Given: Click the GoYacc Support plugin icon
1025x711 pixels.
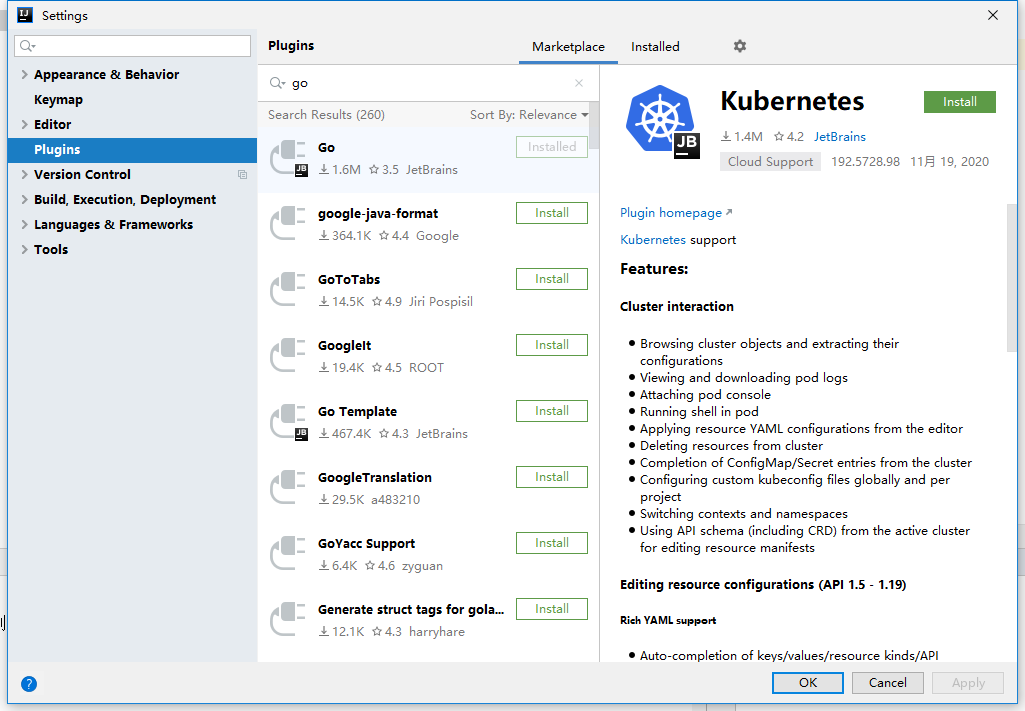Looking at the screenshot, I should (288, 554).
